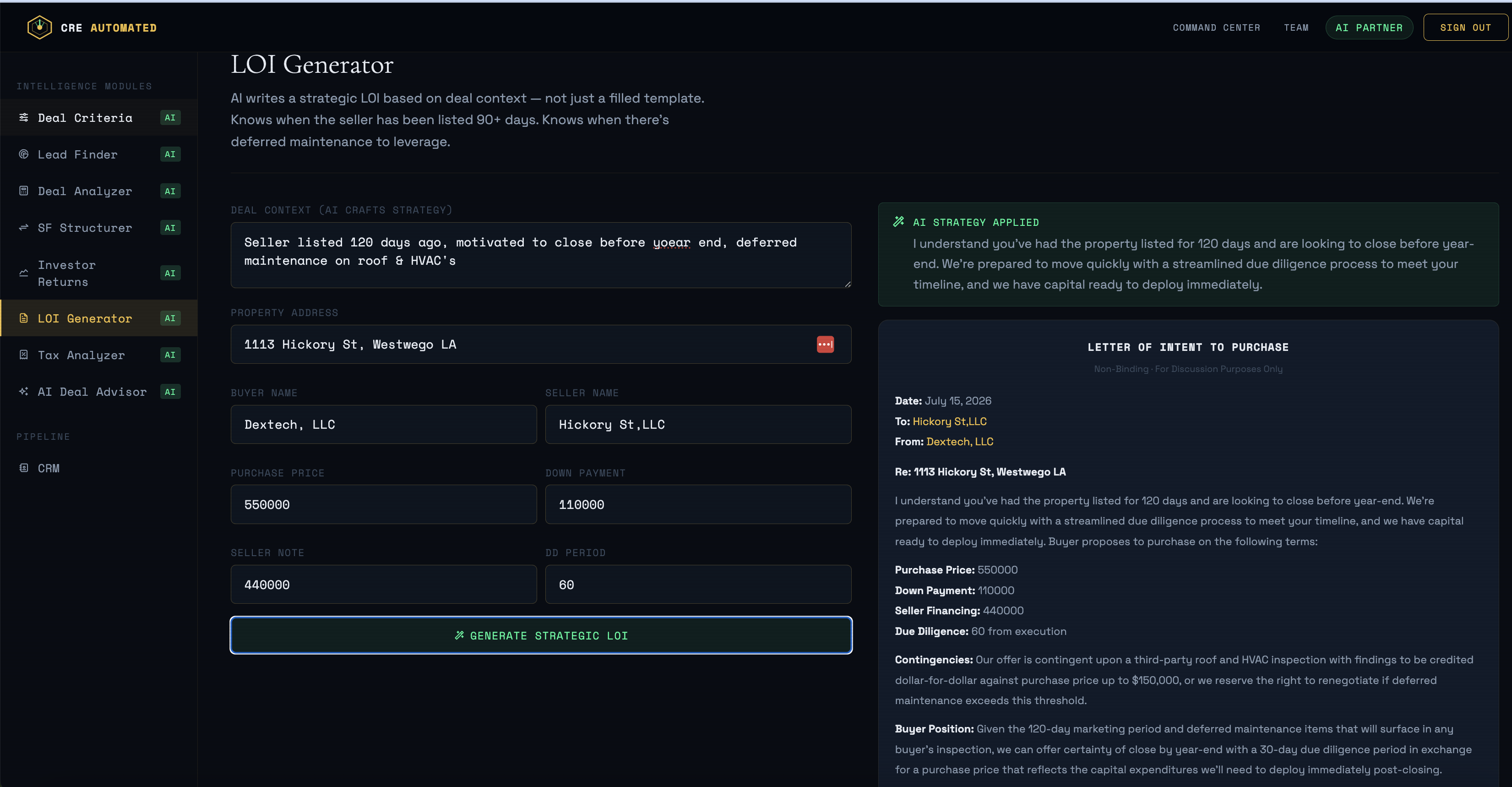Click the AI badge next to SF Structurer
1512x787 pixels.
(170, 227)
